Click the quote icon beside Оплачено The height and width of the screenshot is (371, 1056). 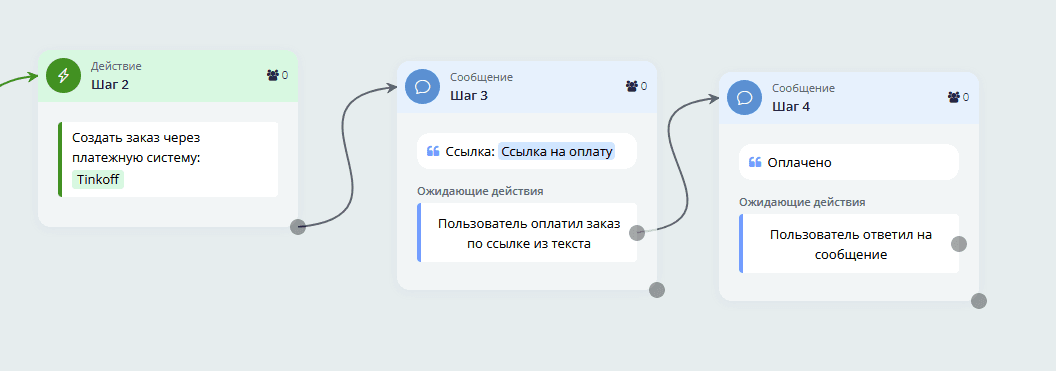pos(755,162)
